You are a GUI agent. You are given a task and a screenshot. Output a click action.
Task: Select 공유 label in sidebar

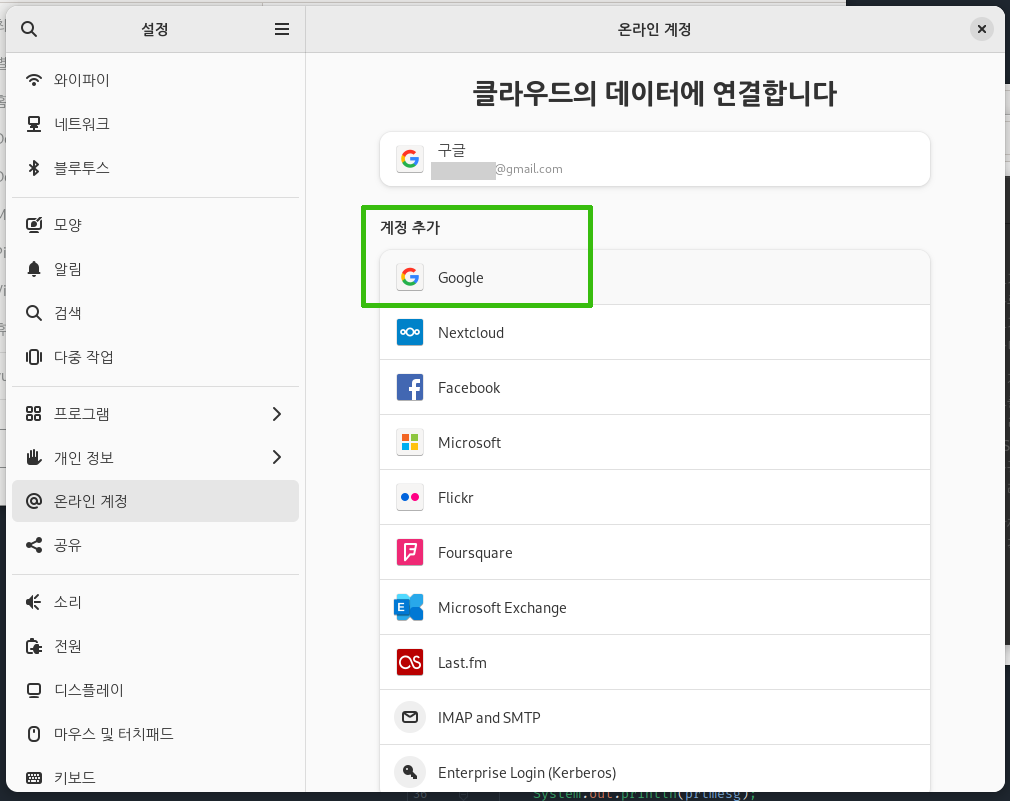68,545
